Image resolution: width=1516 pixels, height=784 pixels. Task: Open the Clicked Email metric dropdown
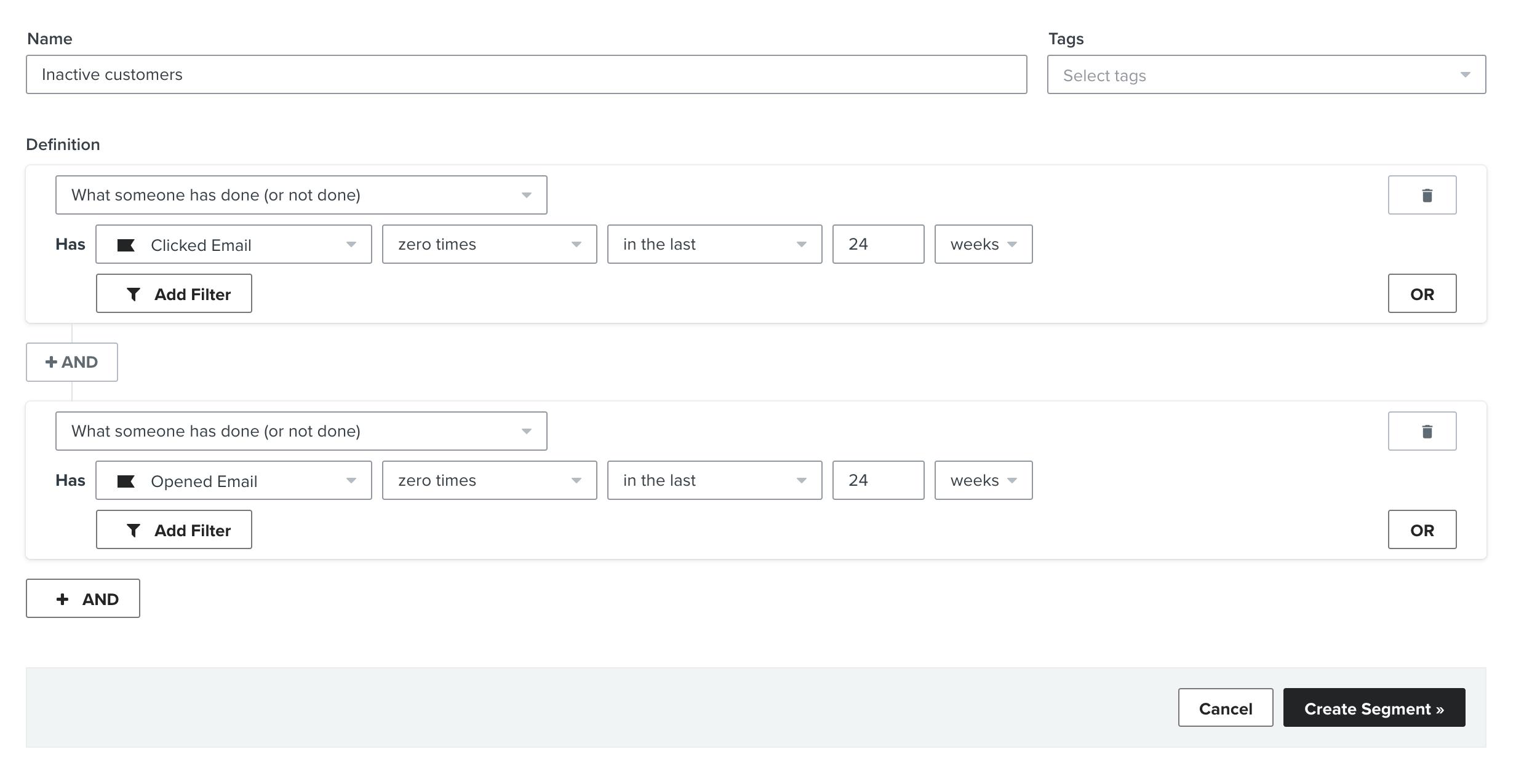(x=233, y=244)
